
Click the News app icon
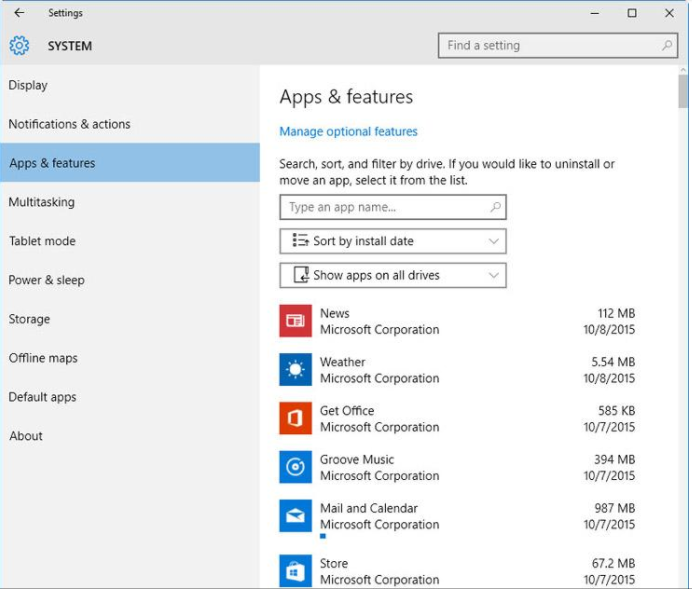click(x=295, y=321)
